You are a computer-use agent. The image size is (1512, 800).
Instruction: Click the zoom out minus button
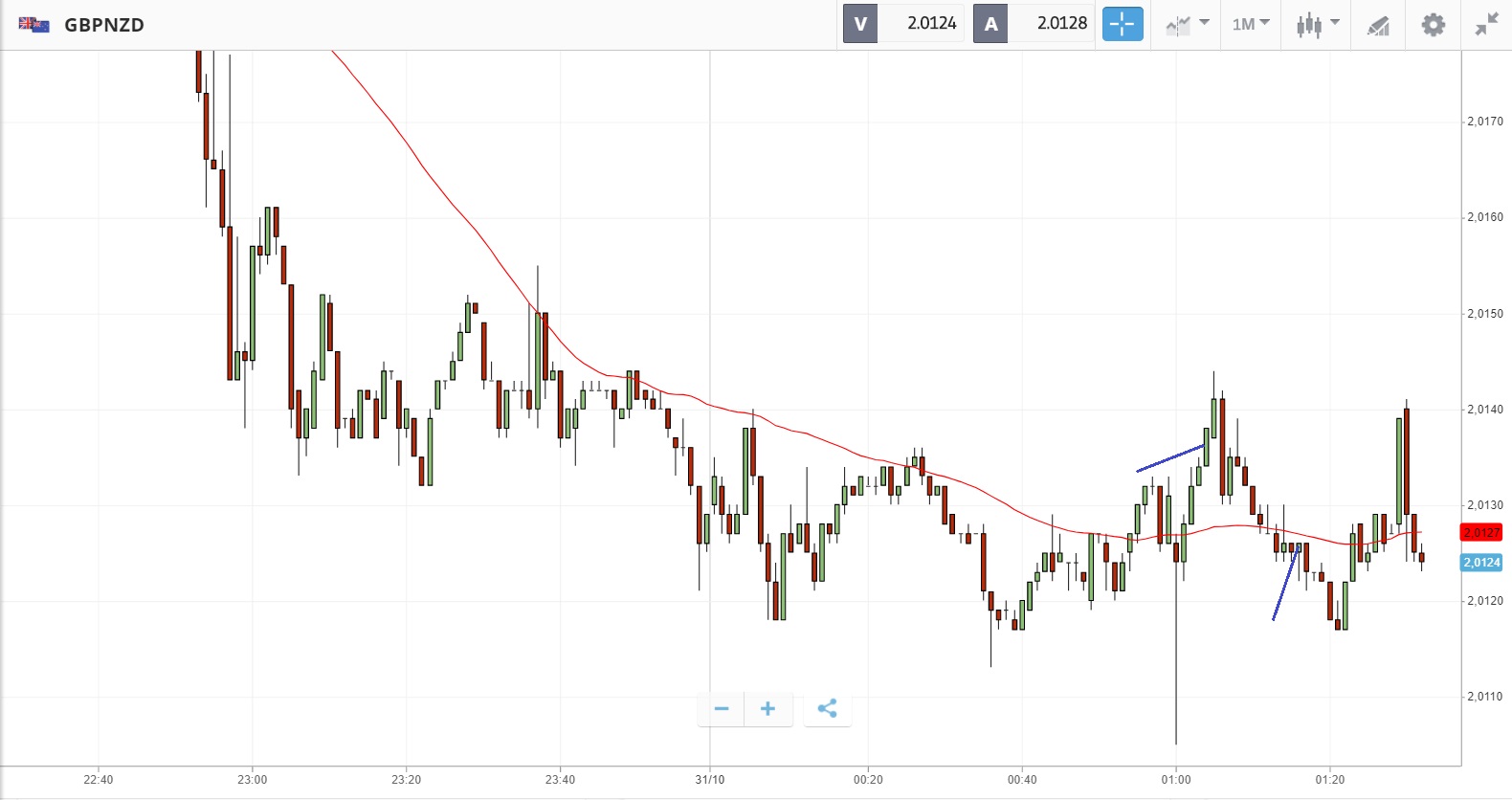(x=722, y=709)
